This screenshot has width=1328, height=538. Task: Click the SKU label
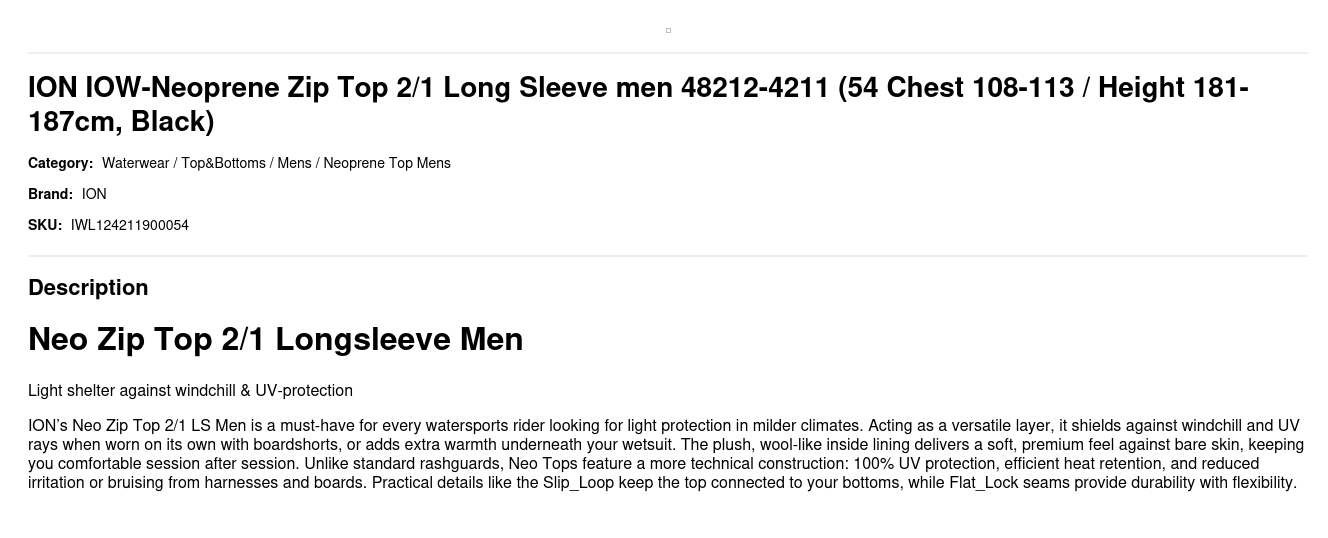45,225
